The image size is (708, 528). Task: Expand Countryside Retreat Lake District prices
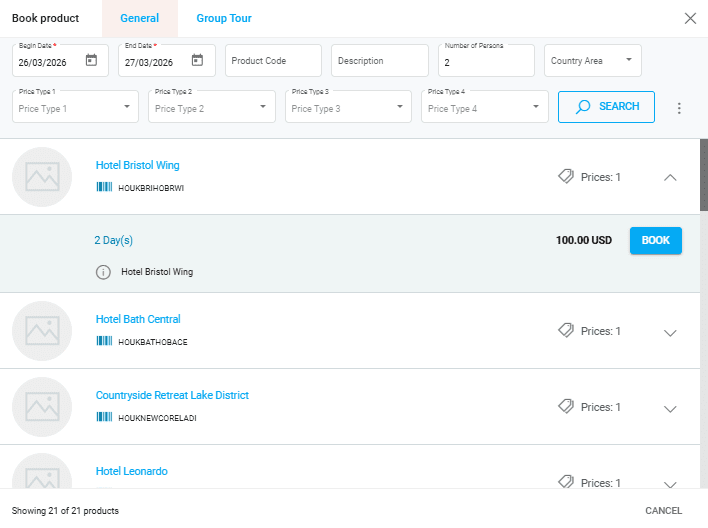pos(670,408)
